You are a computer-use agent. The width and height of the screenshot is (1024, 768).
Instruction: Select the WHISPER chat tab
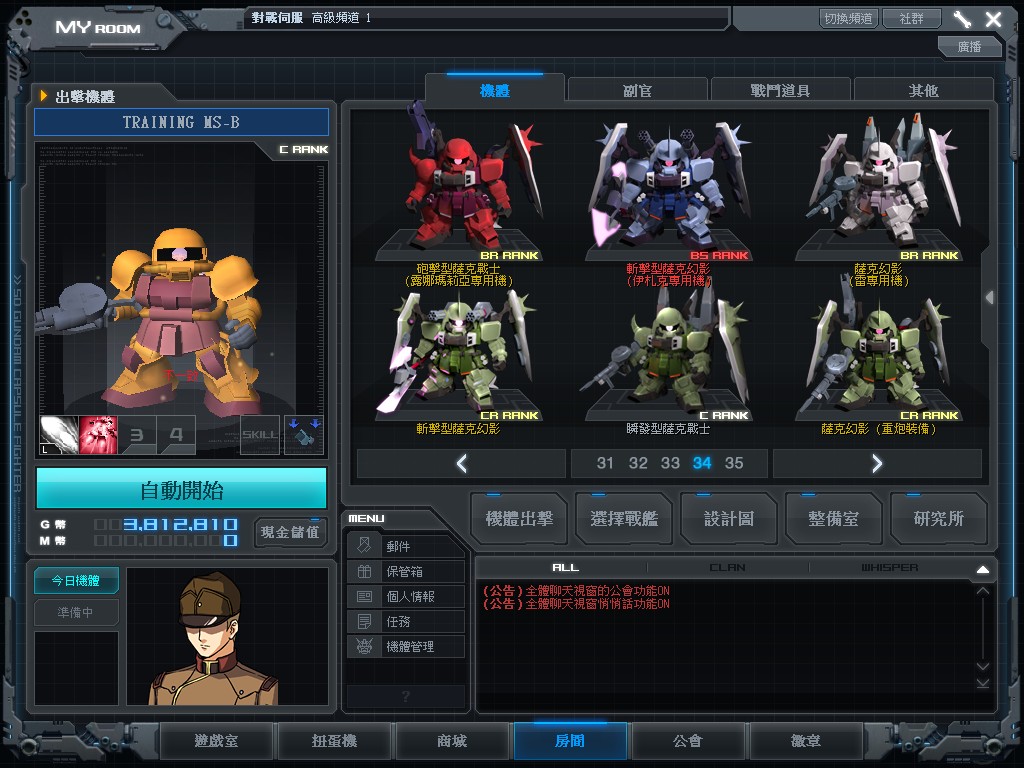(889, 568)
